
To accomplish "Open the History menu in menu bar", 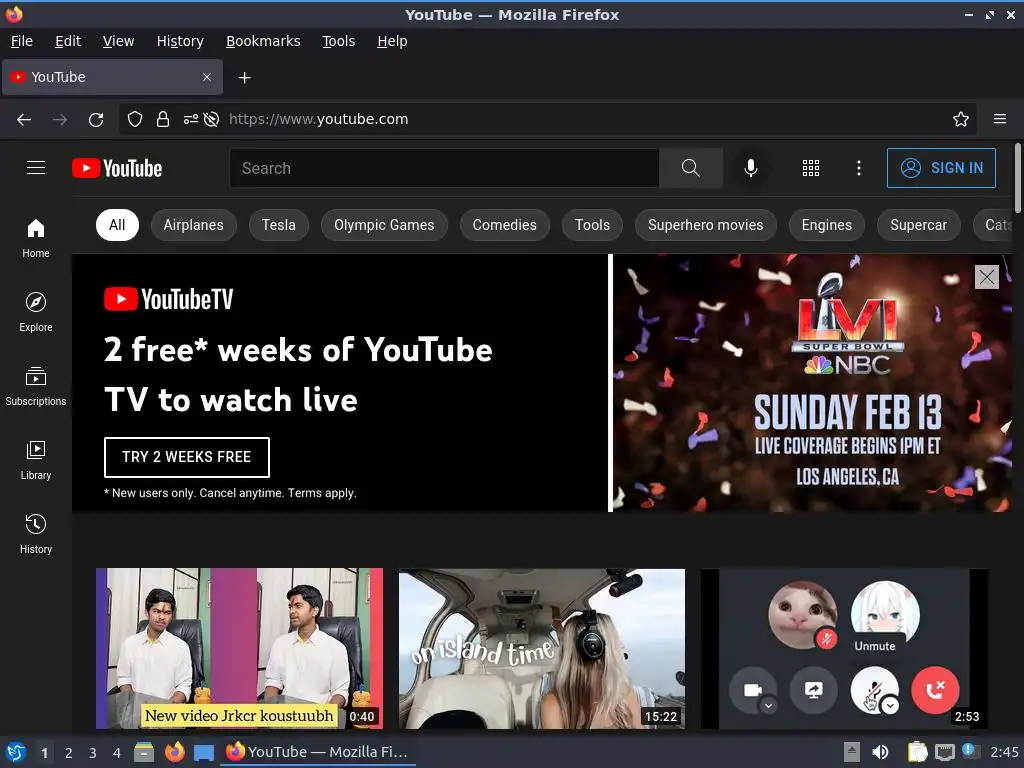I will 180,41.
